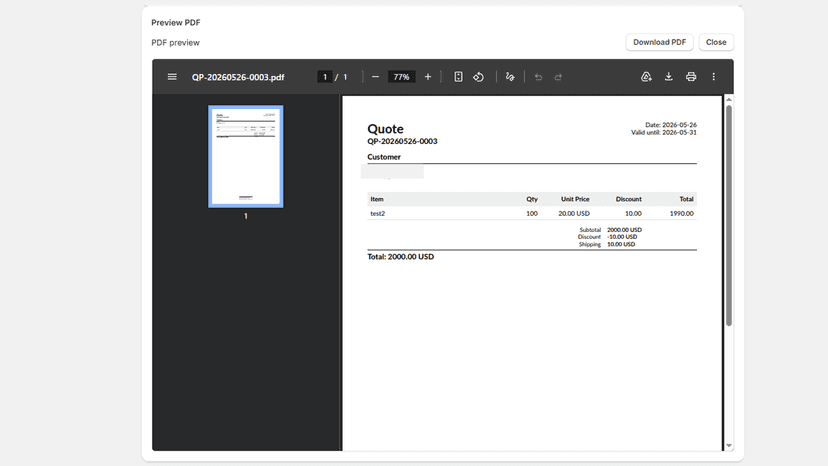Save the PDF to Drive icon

coord(646,77)
